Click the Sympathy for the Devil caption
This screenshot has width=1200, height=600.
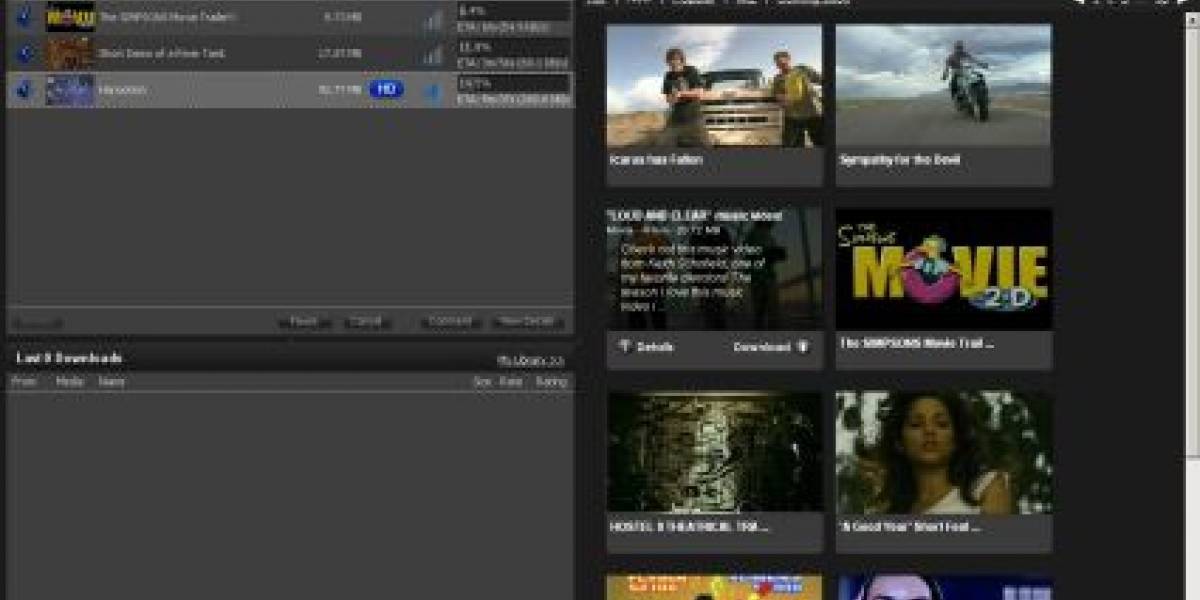[900, 160]
